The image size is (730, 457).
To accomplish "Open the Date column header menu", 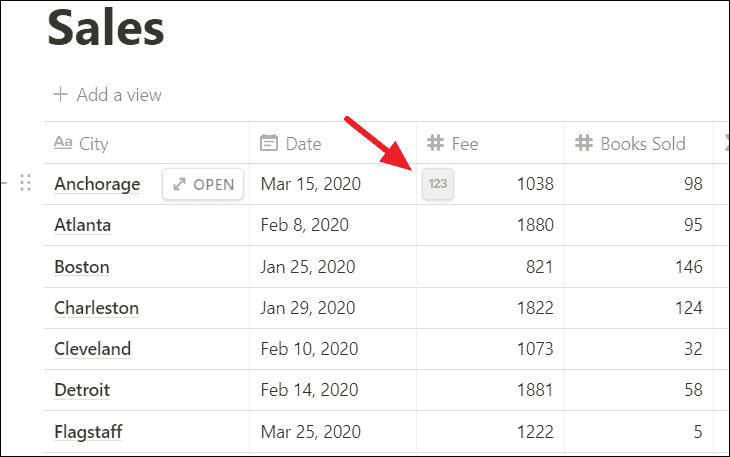I will tap(333, 143).
